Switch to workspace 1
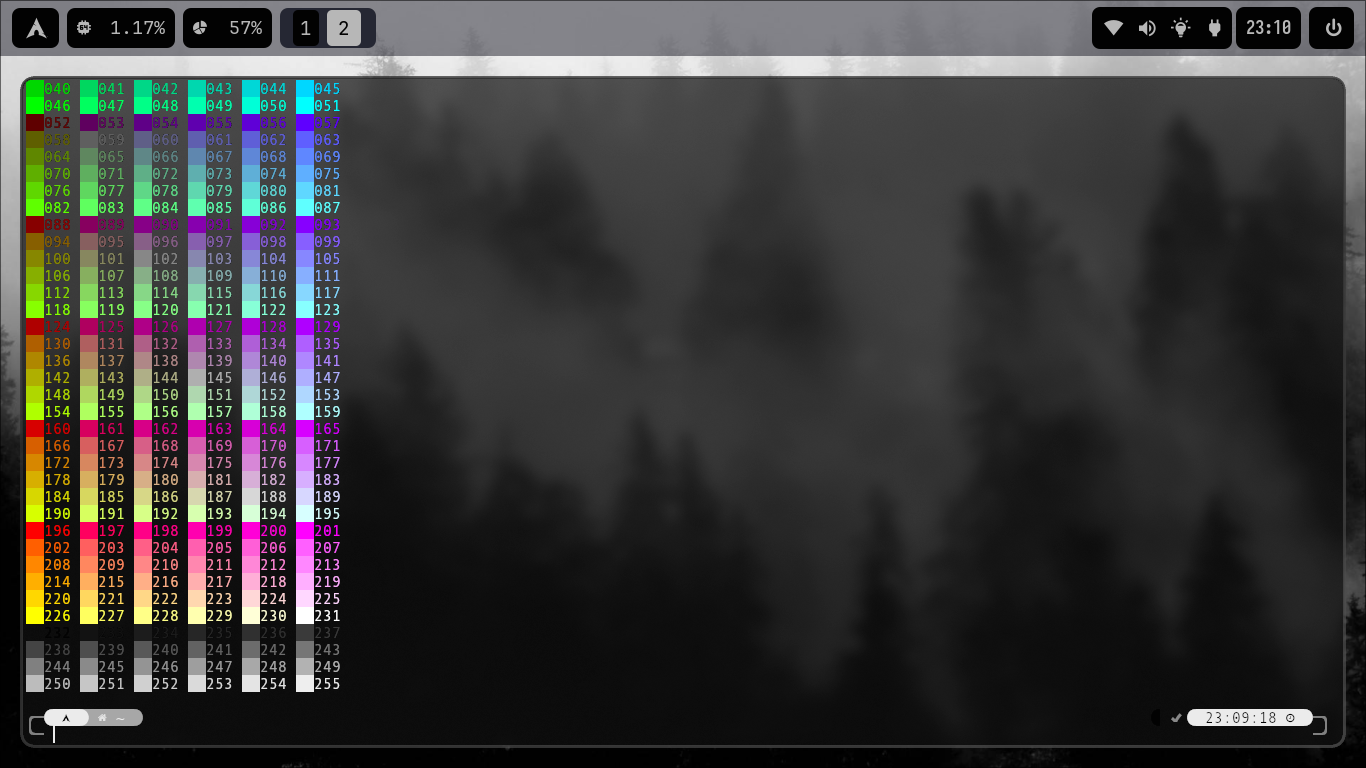This screenshot has width=1366, height=768. [x=304, y=28]
